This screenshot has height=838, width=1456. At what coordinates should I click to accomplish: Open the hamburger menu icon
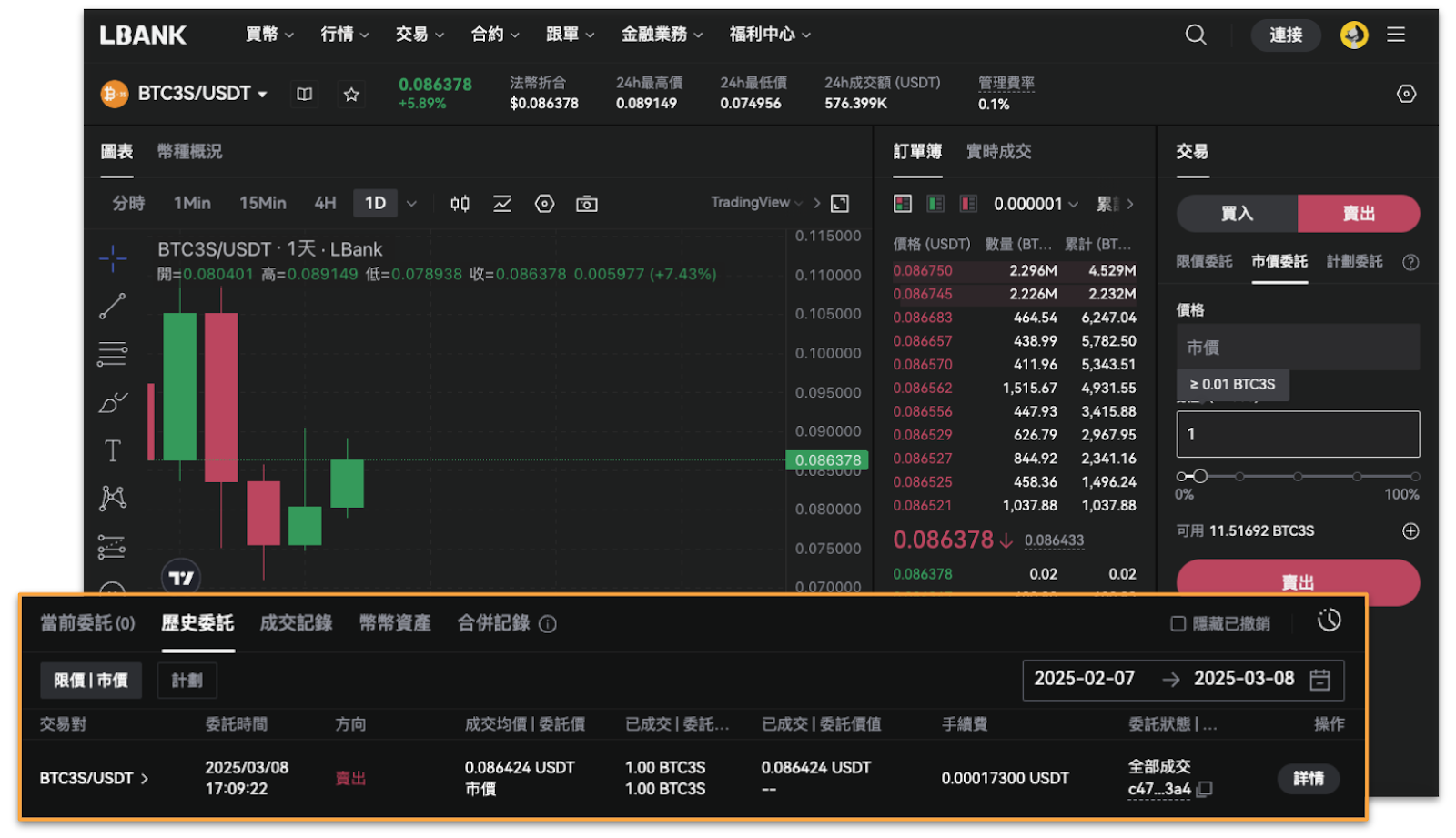coord(1396,35)
